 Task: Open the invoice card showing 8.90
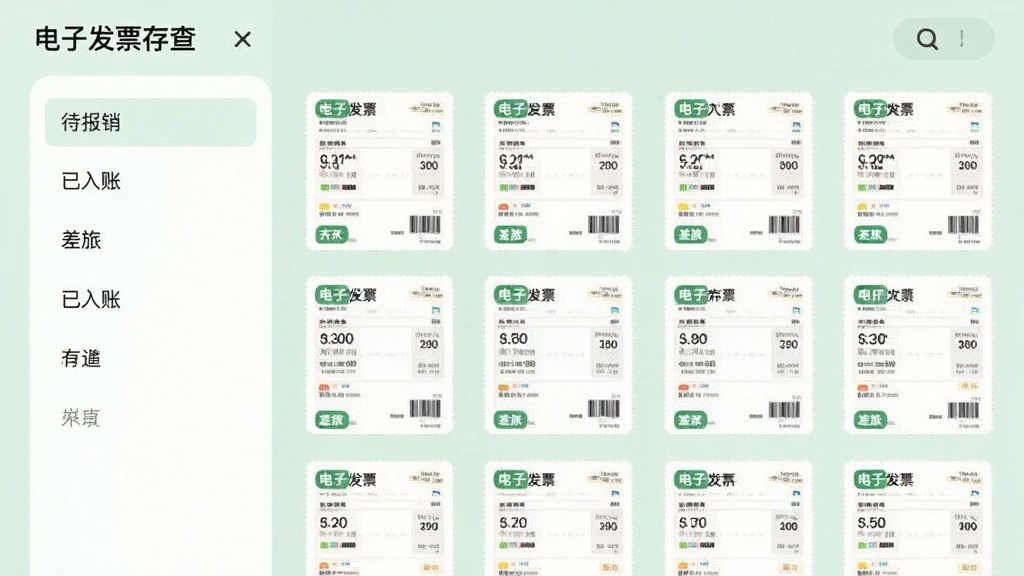(739, 355)
